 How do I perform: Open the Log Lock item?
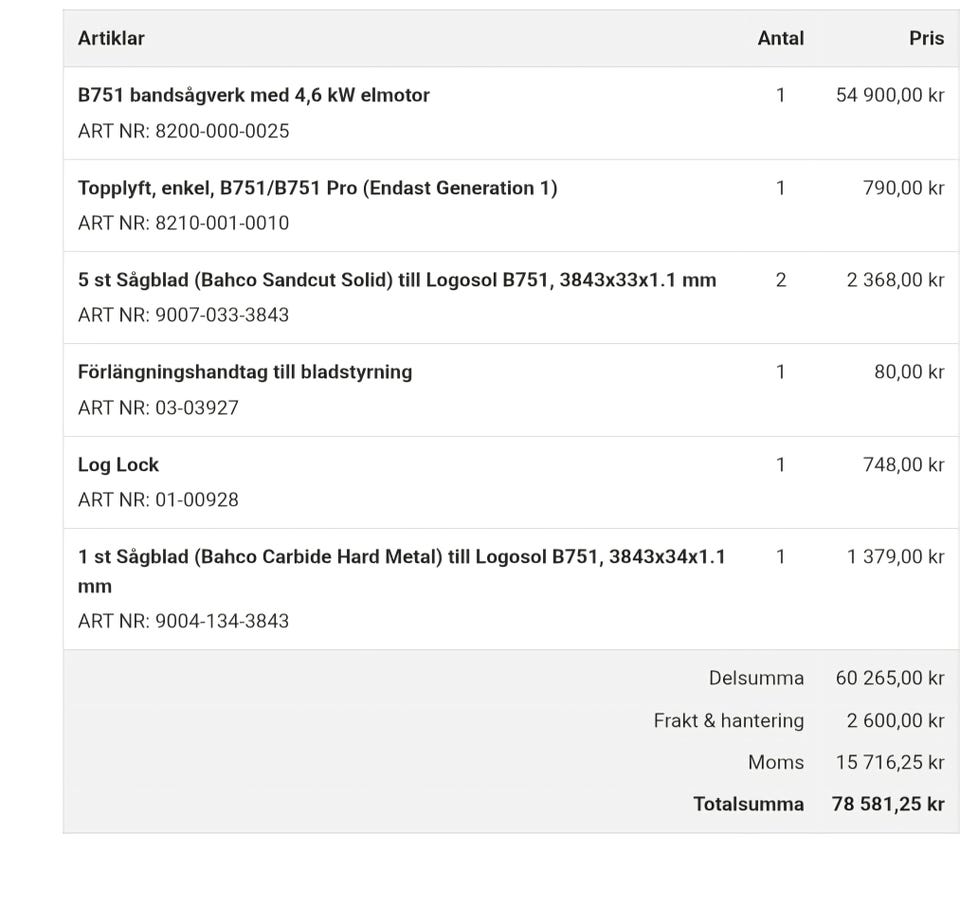coord(118,465)
